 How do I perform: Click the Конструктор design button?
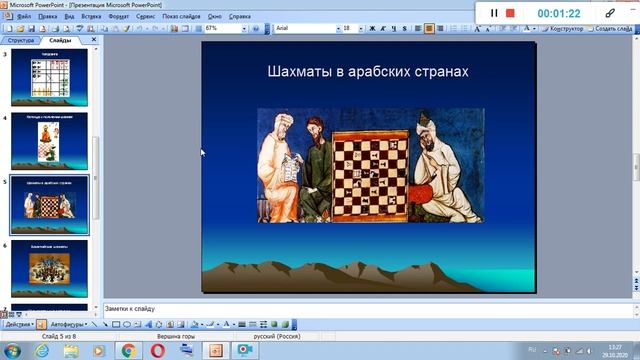[x=562, y=29]
